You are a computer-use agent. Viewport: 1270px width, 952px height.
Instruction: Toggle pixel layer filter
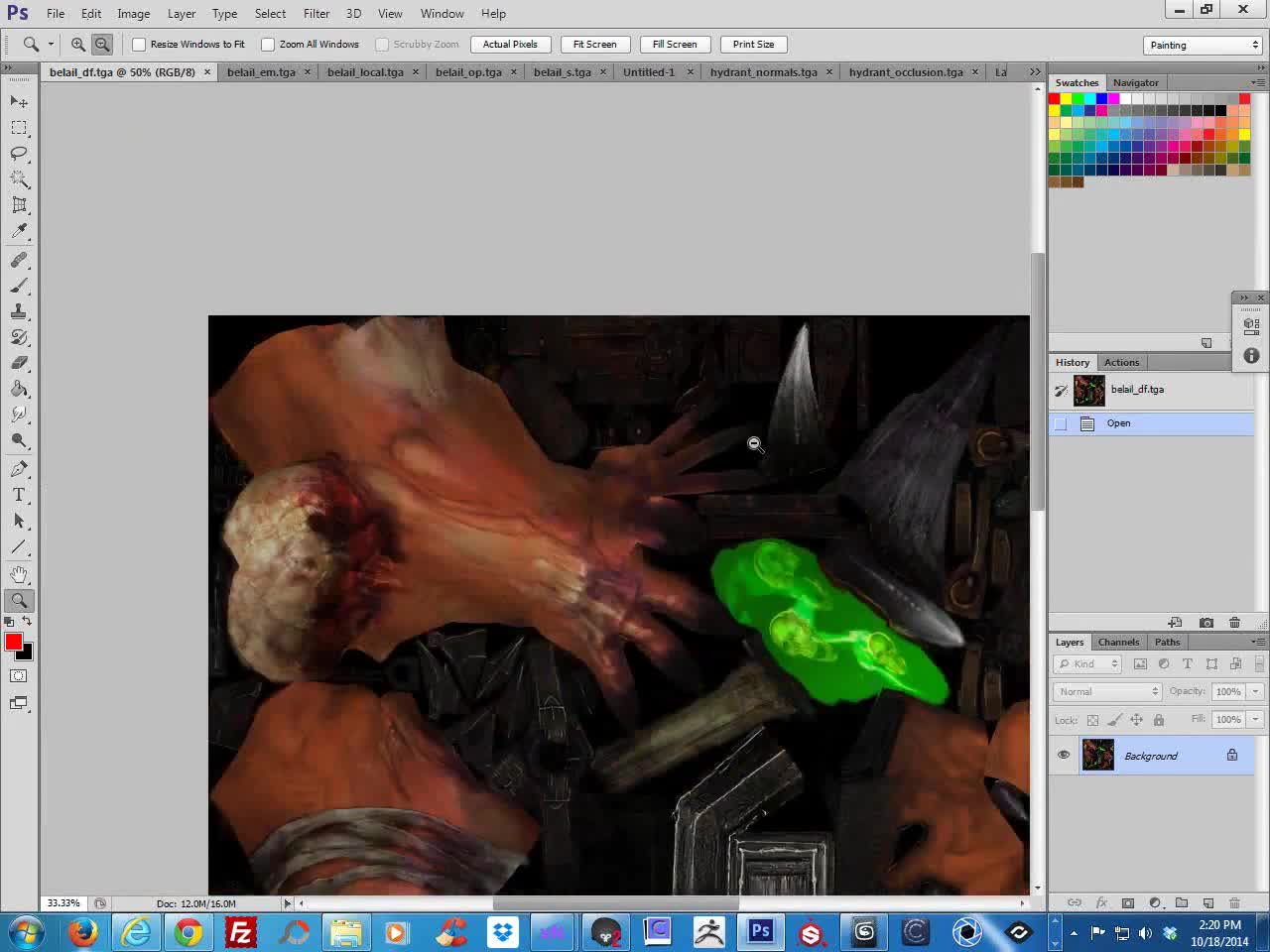pyautogui.click(x=1140, y=664)
